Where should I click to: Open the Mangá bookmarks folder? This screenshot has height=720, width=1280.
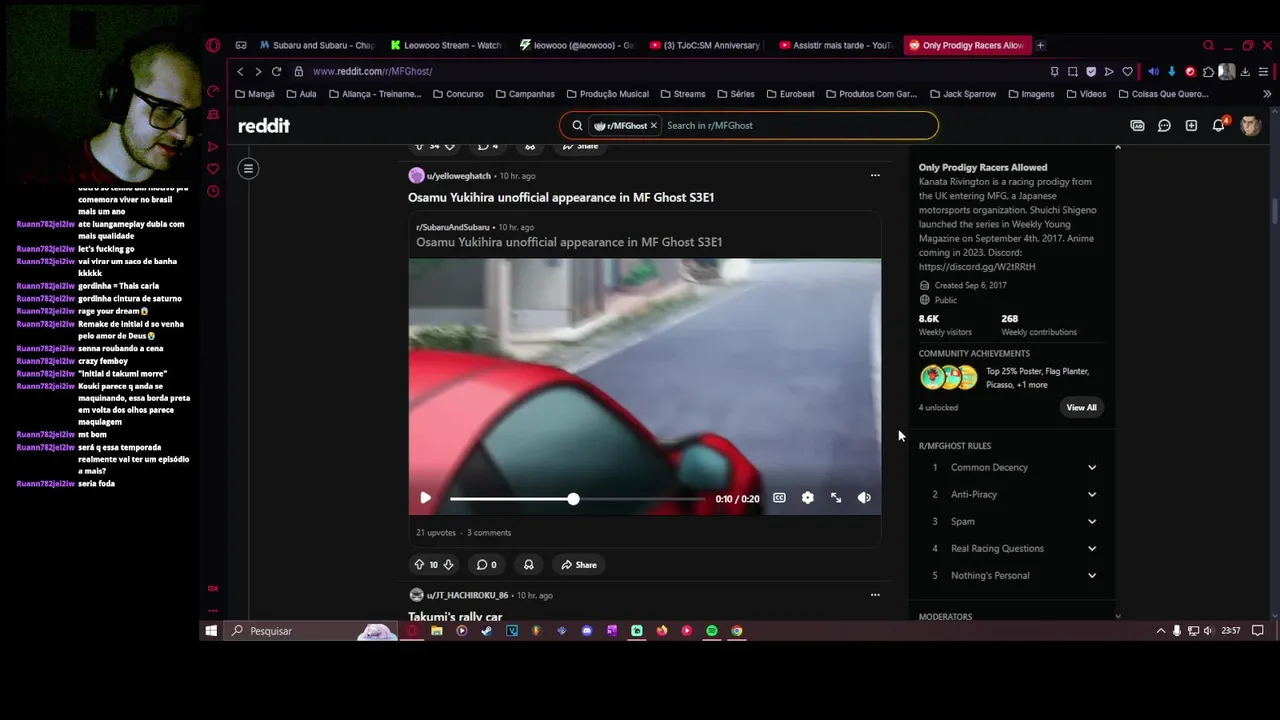pyautogui.click(x=255, y=94)
